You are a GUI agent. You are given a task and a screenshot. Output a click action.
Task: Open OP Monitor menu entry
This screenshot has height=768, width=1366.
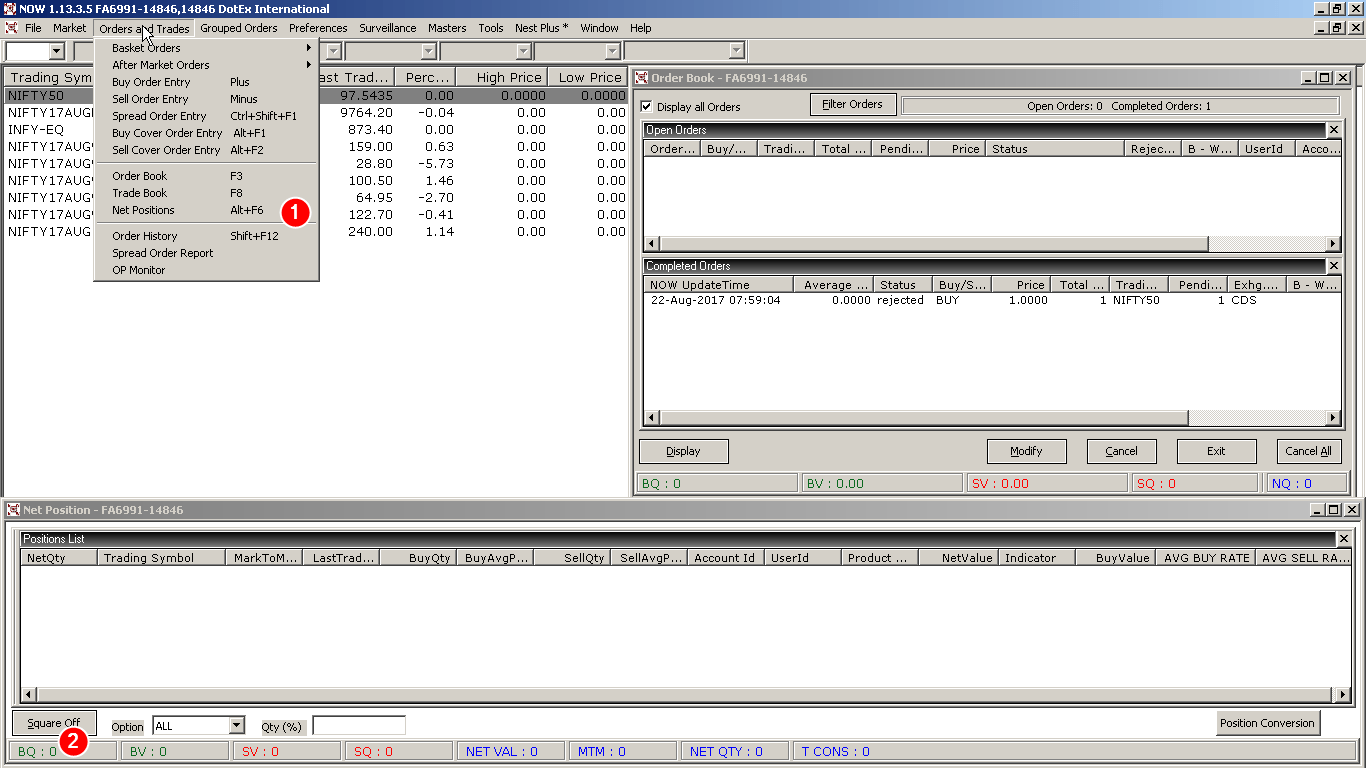pyautogui.click(x=205, y=270)
